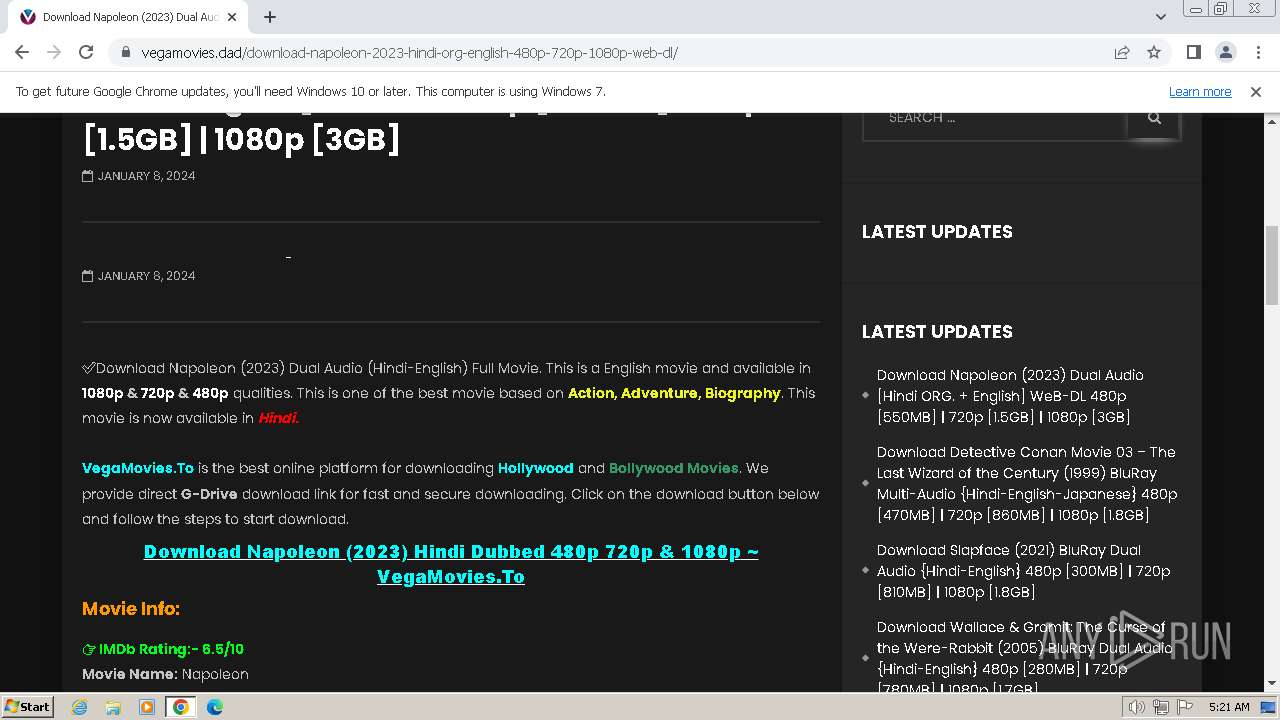The width and height of the screenshot is (1280, 720).
Task: Click the search magnifier button
Action: coord(1154,118)
